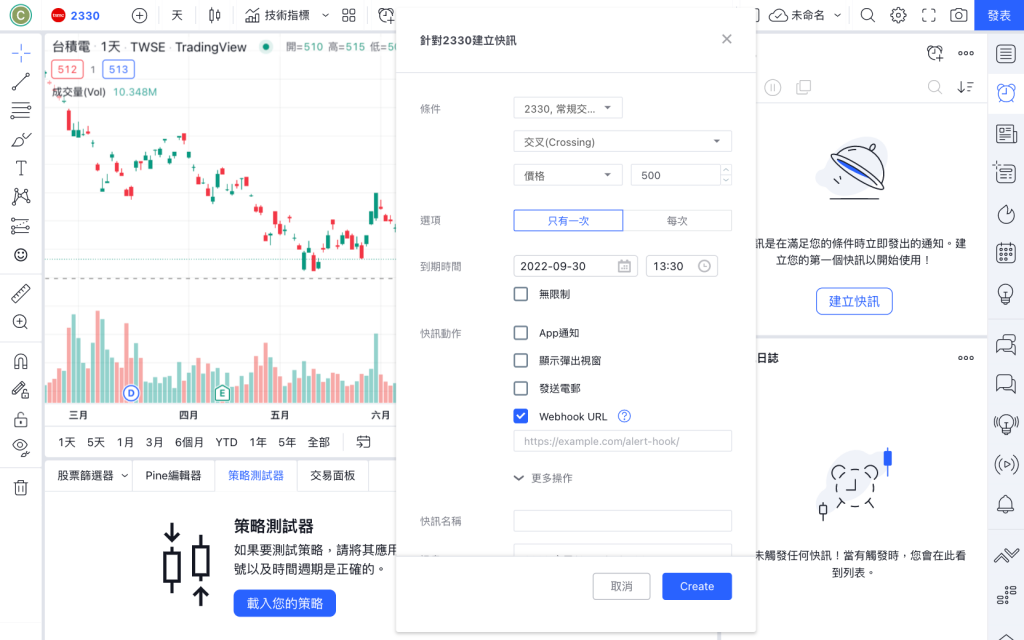The image size is (1024, 640).
Task: Click the magnet mode icon
Action: [21, 362]
